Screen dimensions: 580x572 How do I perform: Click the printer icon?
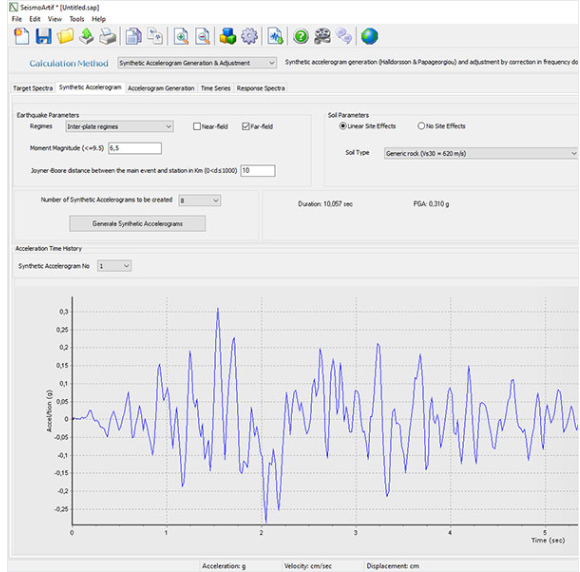[x=108, y=37]
